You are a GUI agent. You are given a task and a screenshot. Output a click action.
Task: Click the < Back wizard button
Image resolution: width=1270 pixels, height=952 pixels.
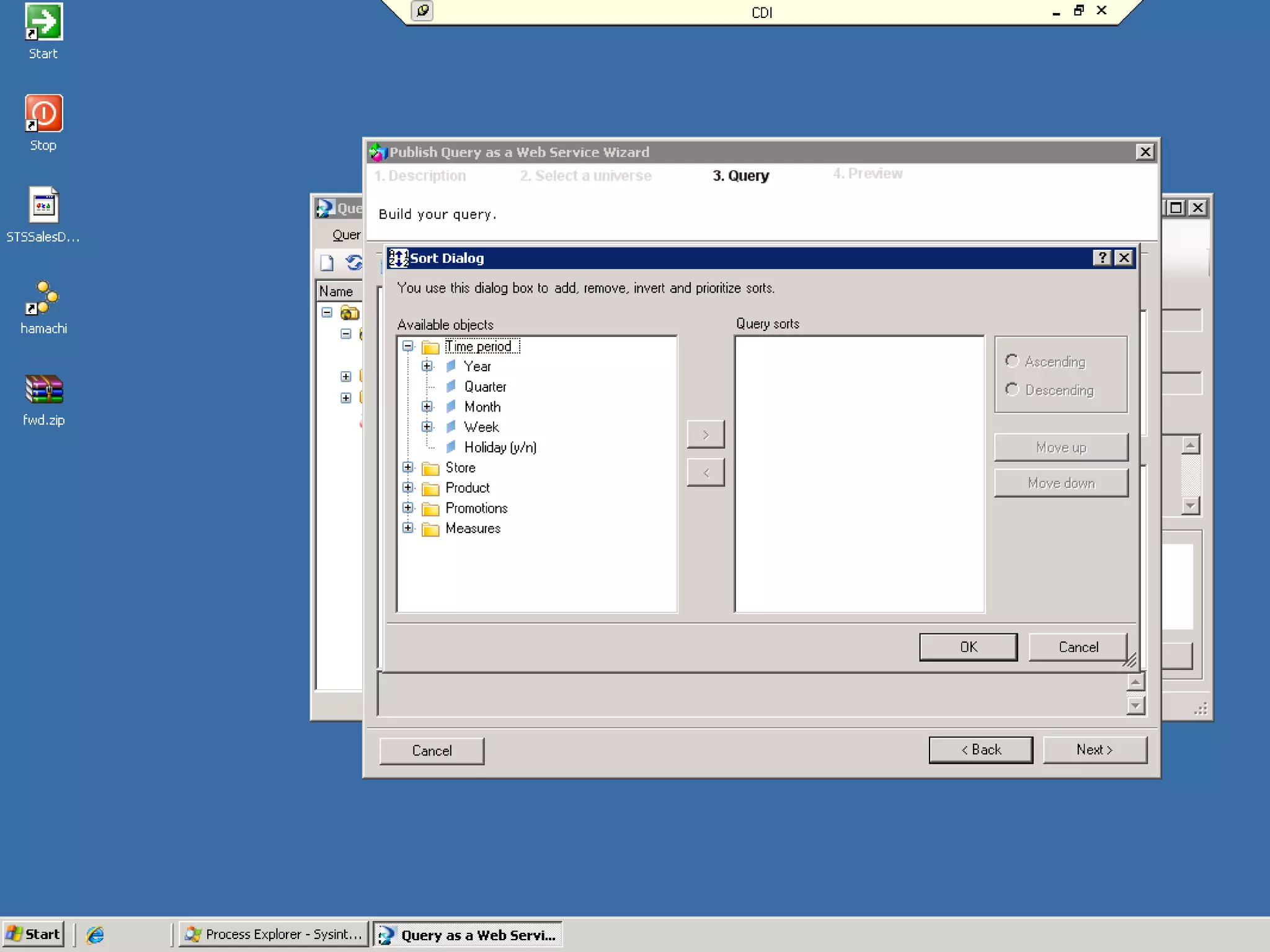tap(981, 750)
